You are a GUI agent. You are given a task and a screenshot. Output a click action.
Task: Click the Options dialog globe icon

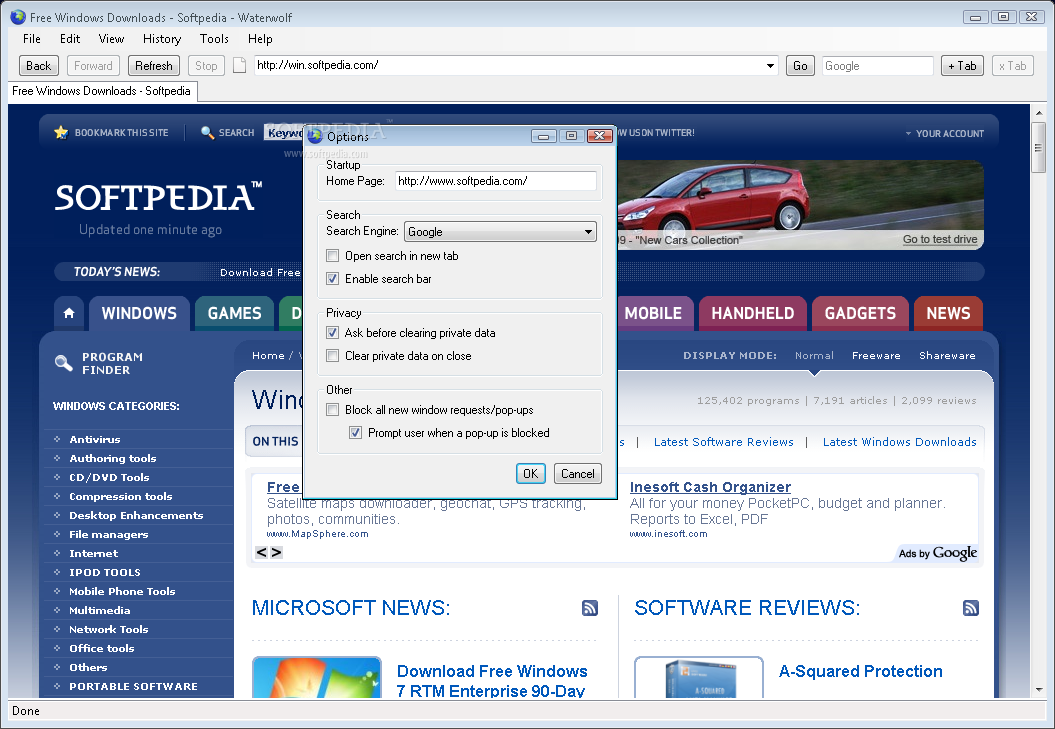[315, 136]
